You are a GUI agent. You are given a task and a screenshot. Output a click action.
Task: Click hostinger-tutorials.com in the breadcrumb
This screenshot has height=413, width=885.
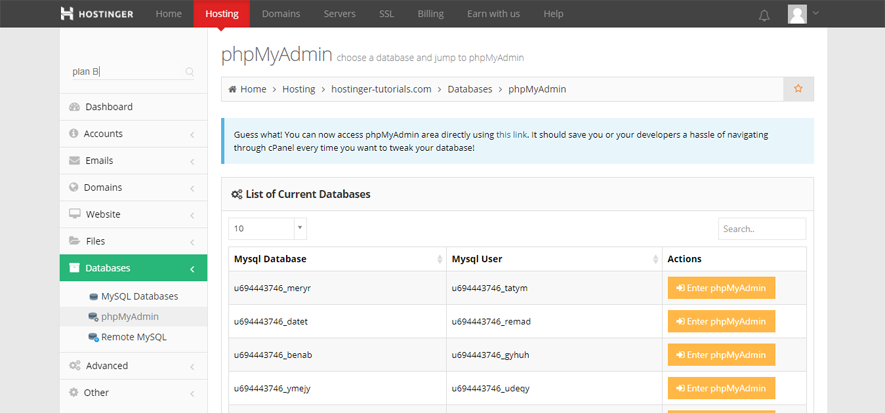tap(381, 89)
